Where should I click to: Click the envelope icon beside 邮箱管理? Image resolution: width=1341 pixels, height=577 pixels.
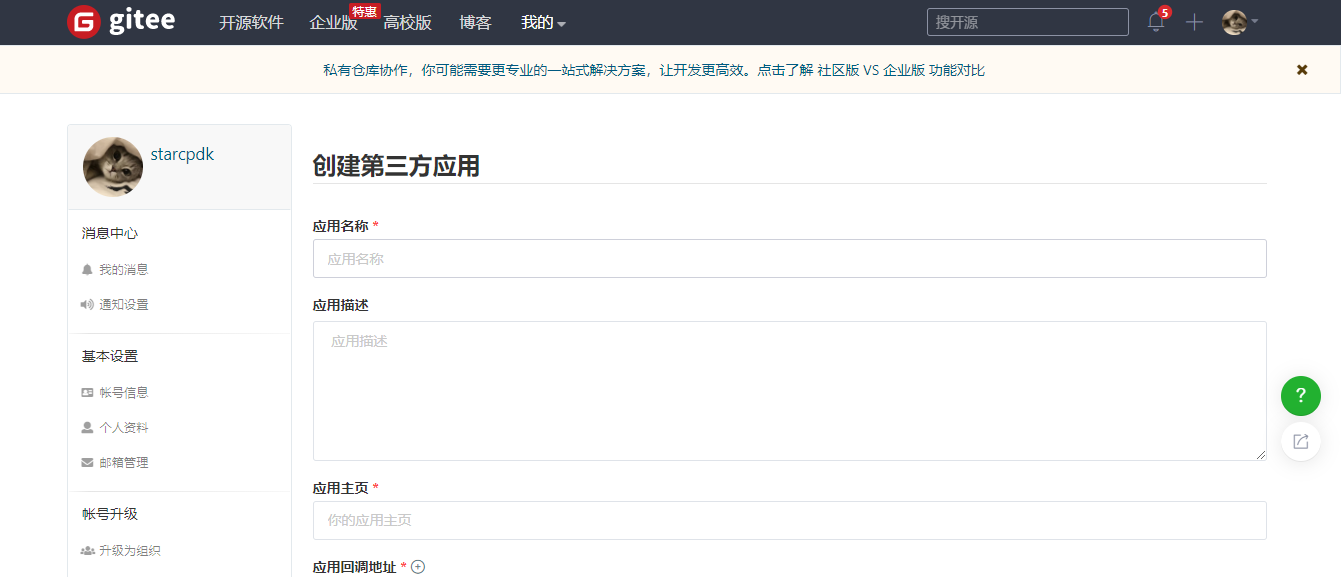point(87,463)
